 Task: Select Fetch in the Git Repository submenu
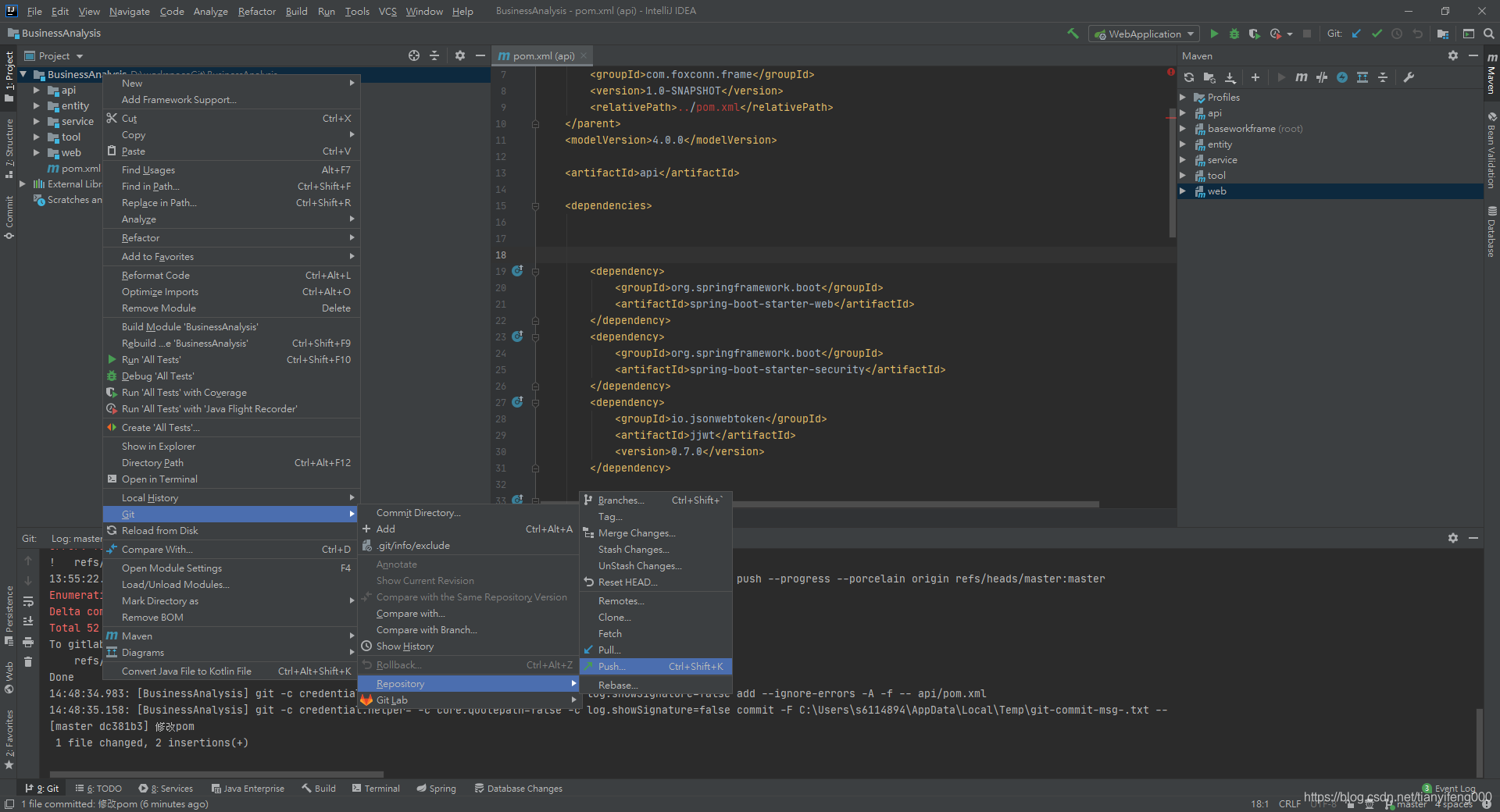tap(655, 633)
